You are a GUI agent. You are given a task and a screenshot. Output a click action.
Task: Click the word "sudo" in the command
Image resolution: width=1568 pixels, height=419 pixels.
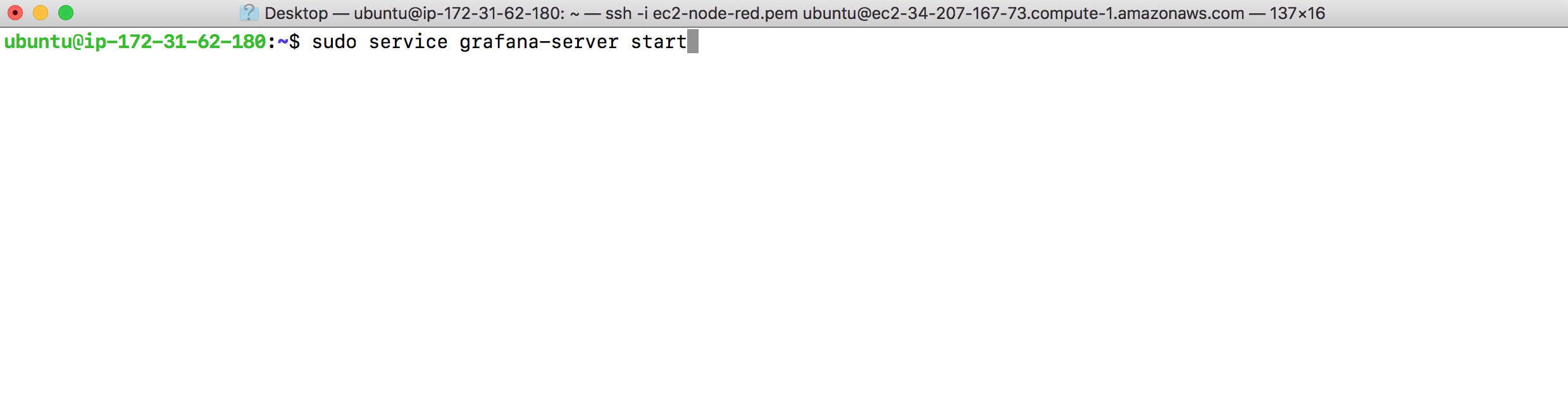334,42
